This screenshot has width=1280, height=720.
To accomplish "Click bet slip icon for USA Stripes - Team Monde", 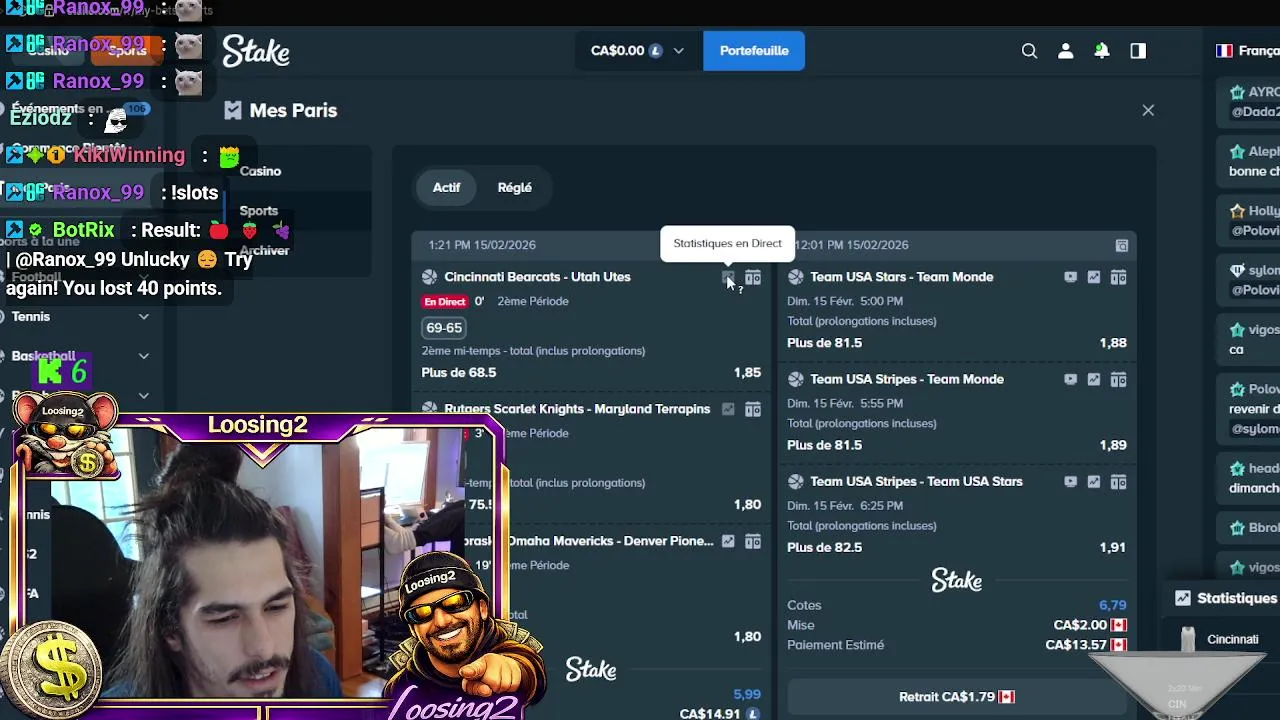I will click(1119, 379).
